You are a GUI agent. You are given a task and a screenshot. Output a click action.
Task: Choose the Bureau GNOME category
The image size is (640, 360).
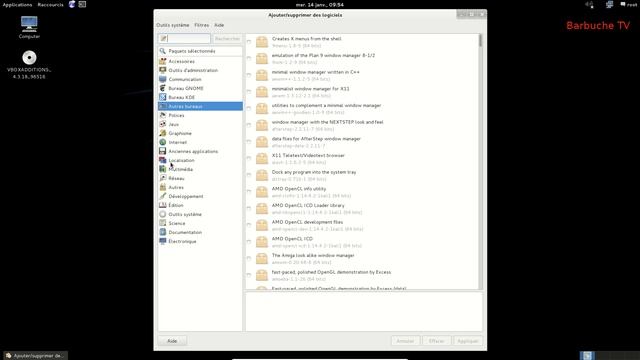[x=200, y=88]
